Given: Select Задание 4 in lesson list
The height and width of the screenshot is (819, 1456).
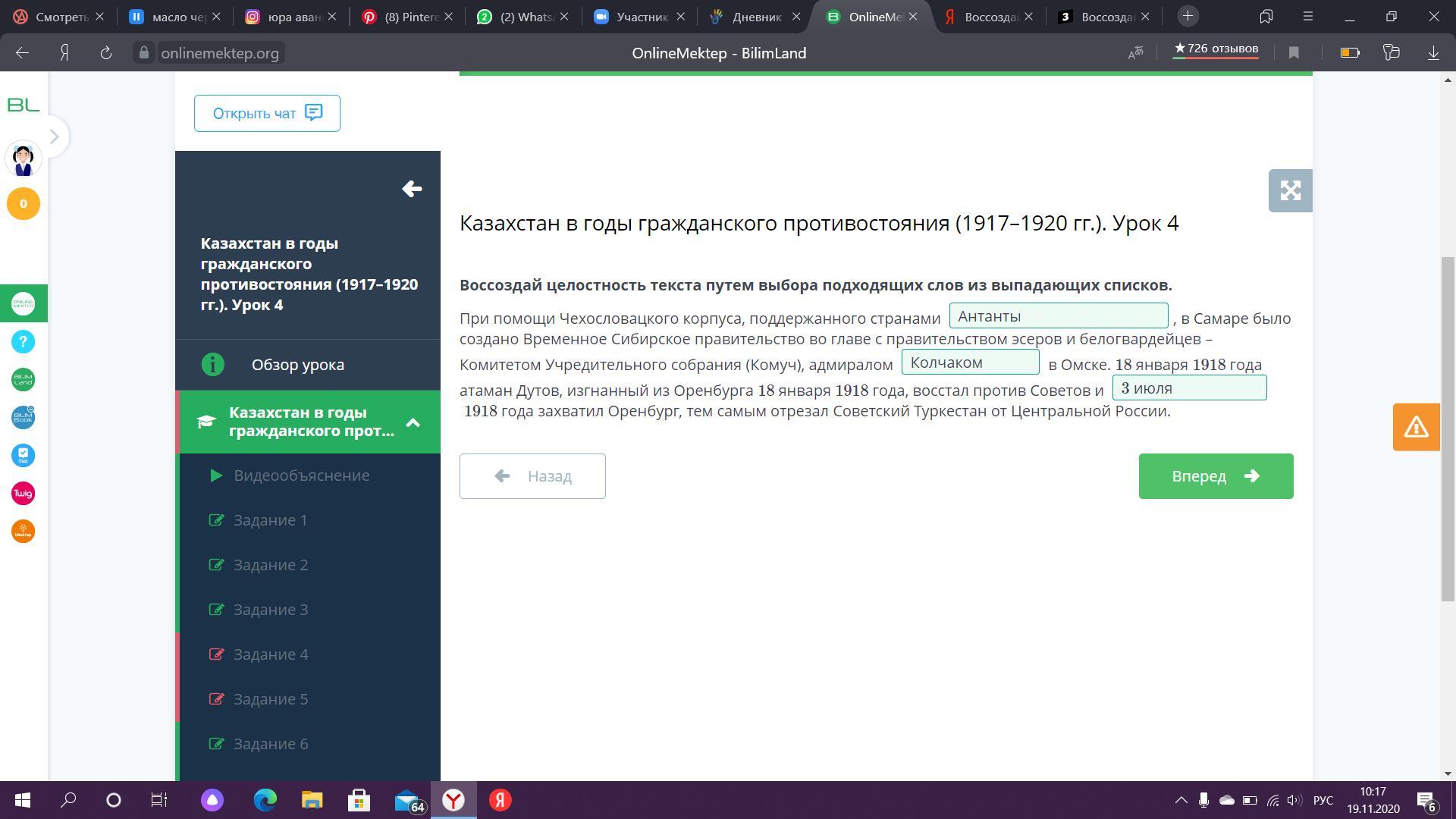Looking at the screenshot, I should pos(271,654).
